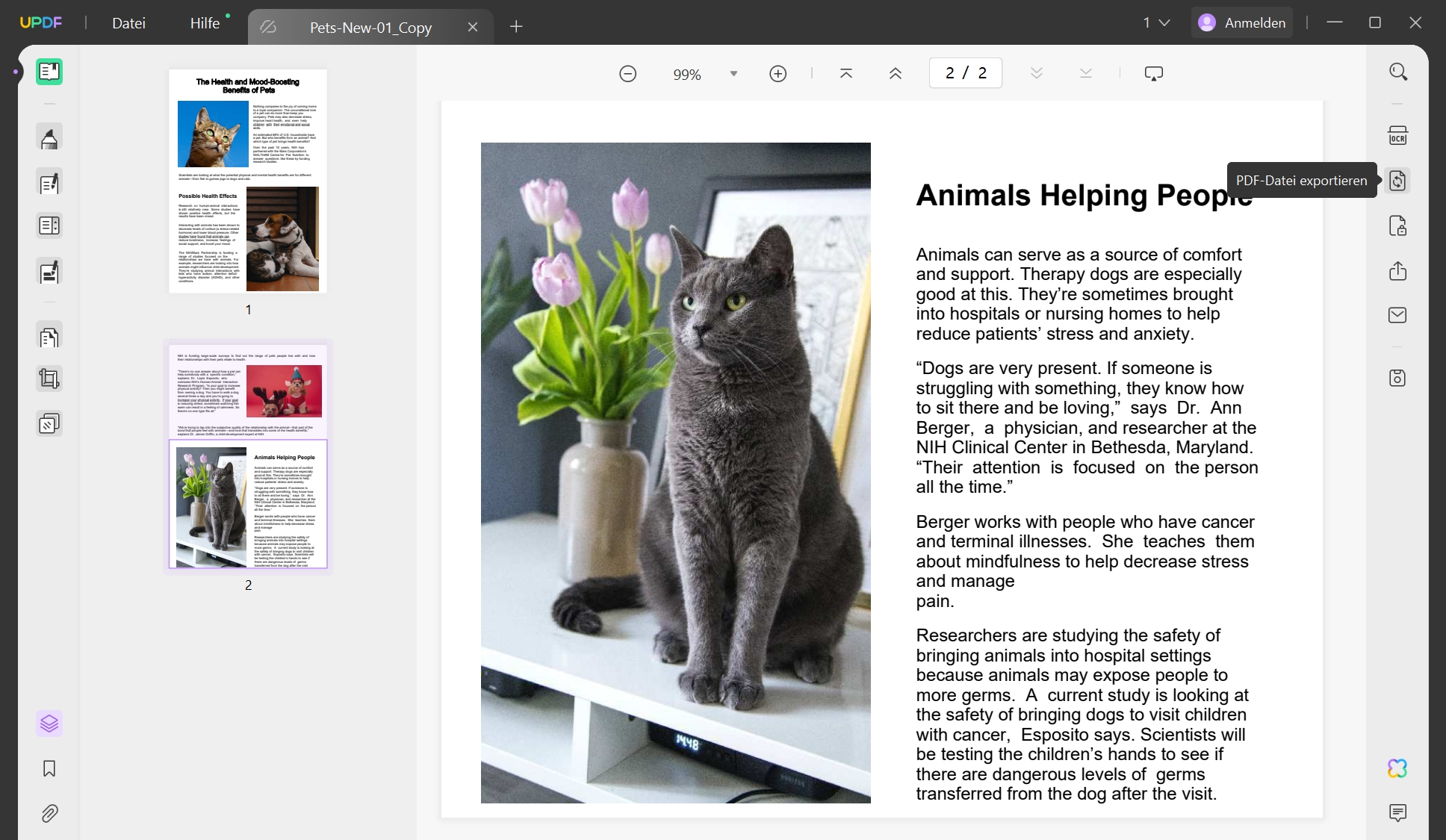Click the PDF export icon

pyautogui.click(x=1397, y=181)
